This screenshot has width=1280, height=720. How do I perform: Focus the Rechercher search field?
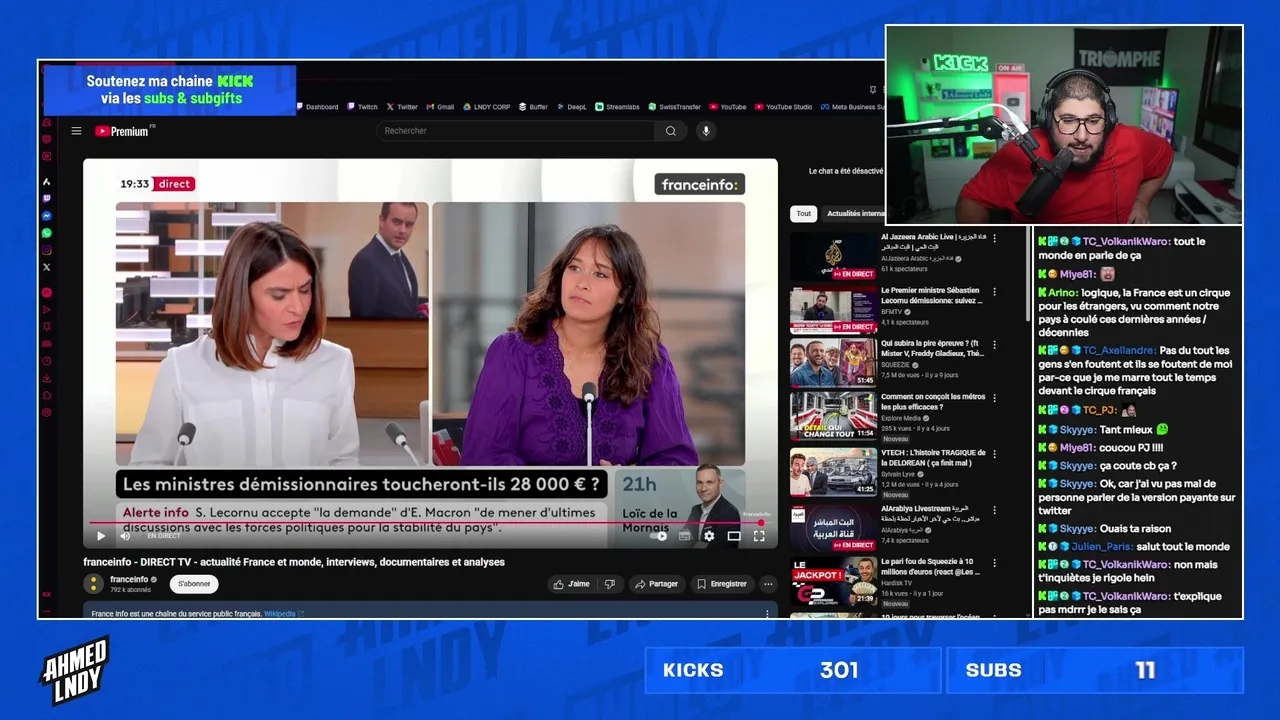pyautogui.click(x=516, y=131)
